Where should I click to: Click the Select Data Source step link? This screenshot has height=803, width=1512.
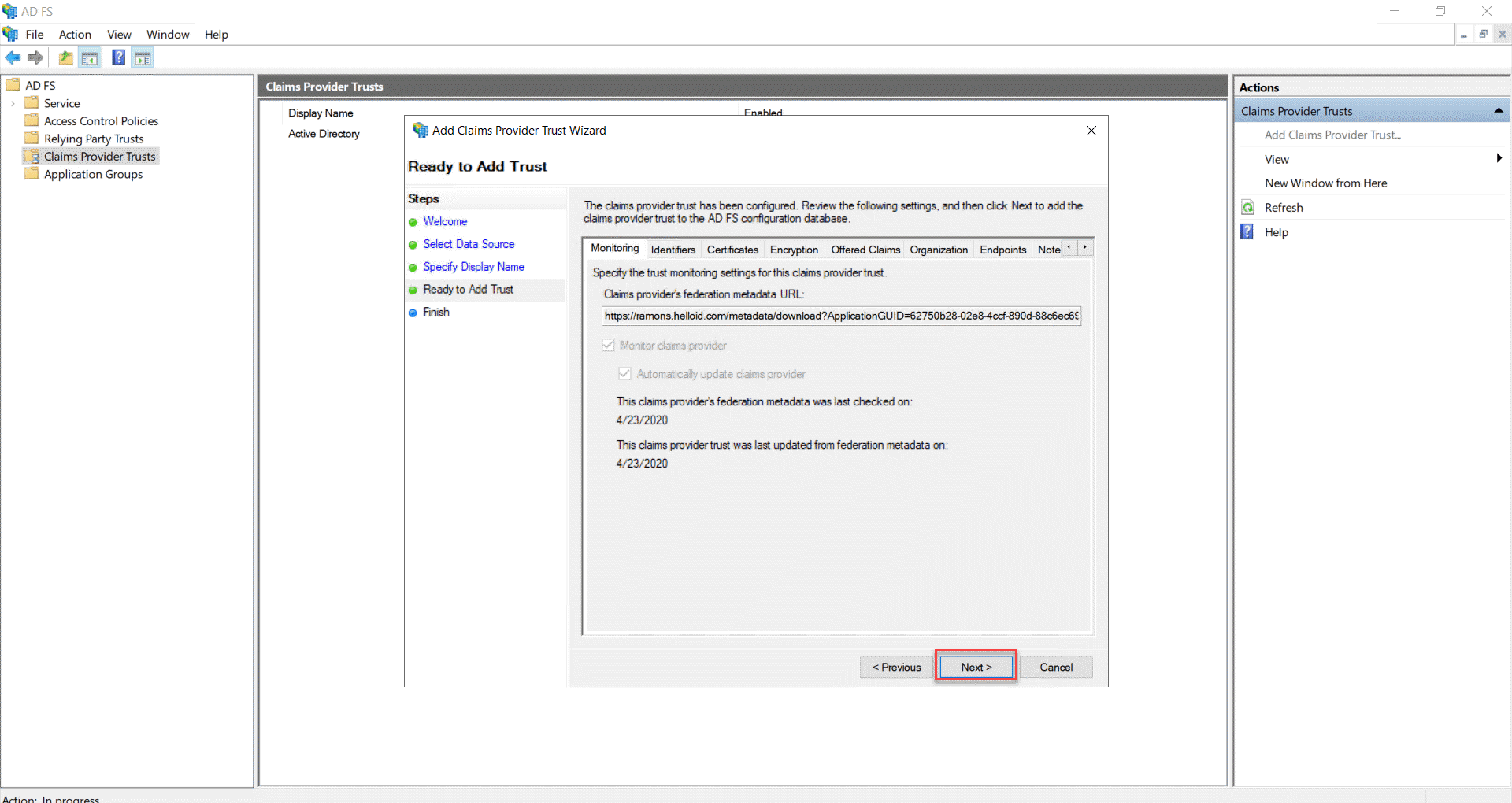point(469,245)
